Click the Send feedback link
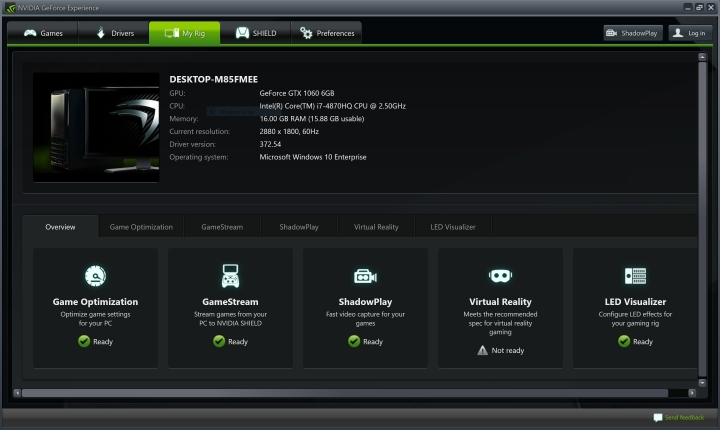This screenshot has height=430, width=720. tap(684, 417)
